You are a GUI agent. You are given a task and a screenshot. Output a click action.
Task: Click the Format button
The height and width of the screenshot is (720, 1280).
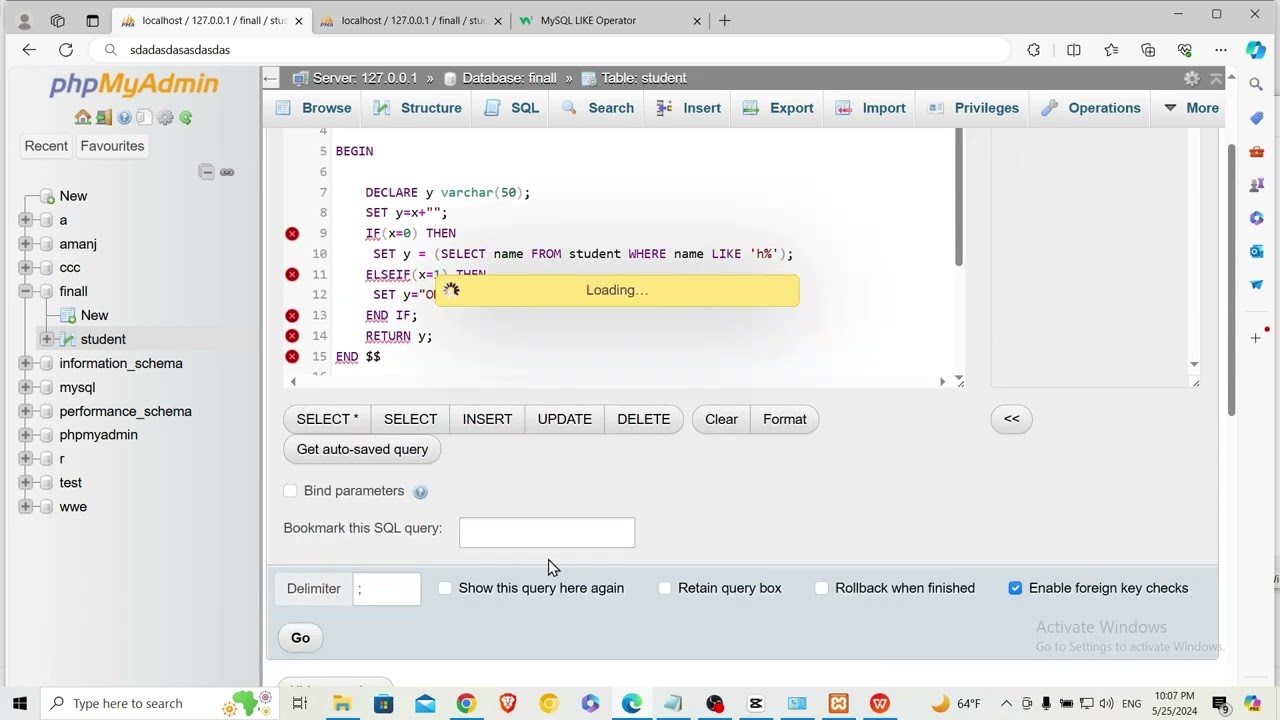(785, 419)
